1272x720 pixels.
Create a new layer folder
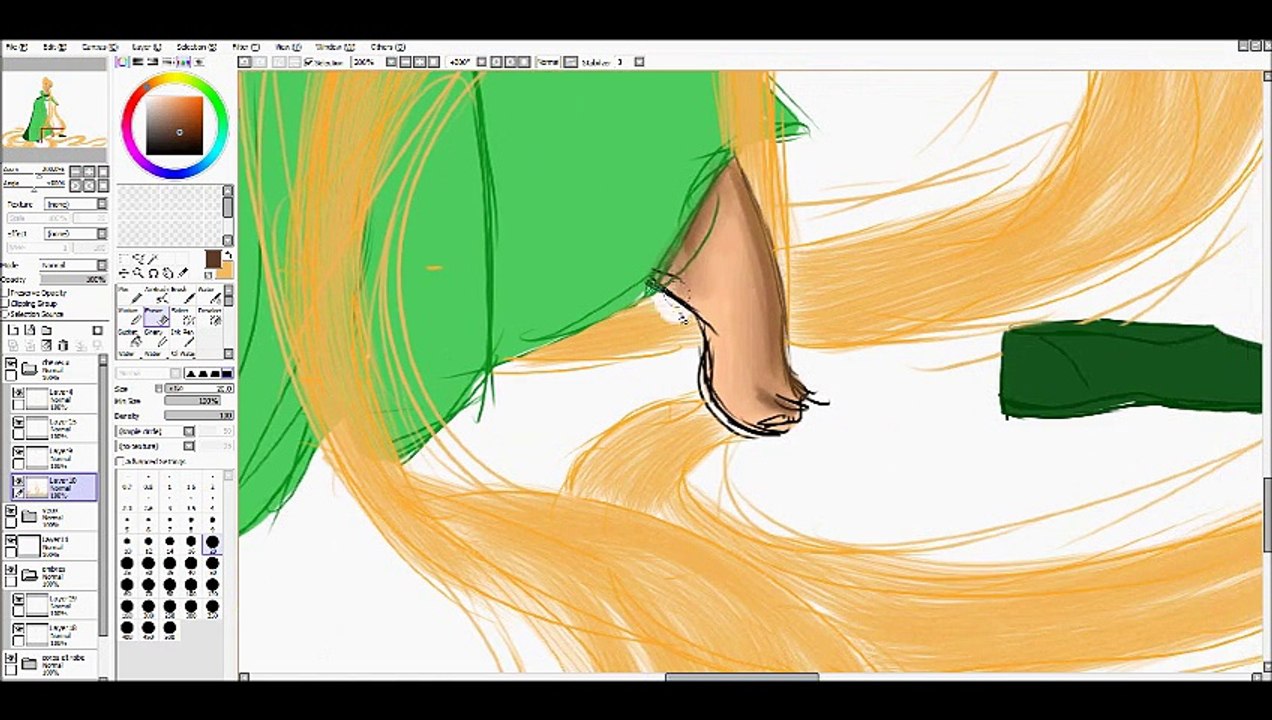click(46, 330)
